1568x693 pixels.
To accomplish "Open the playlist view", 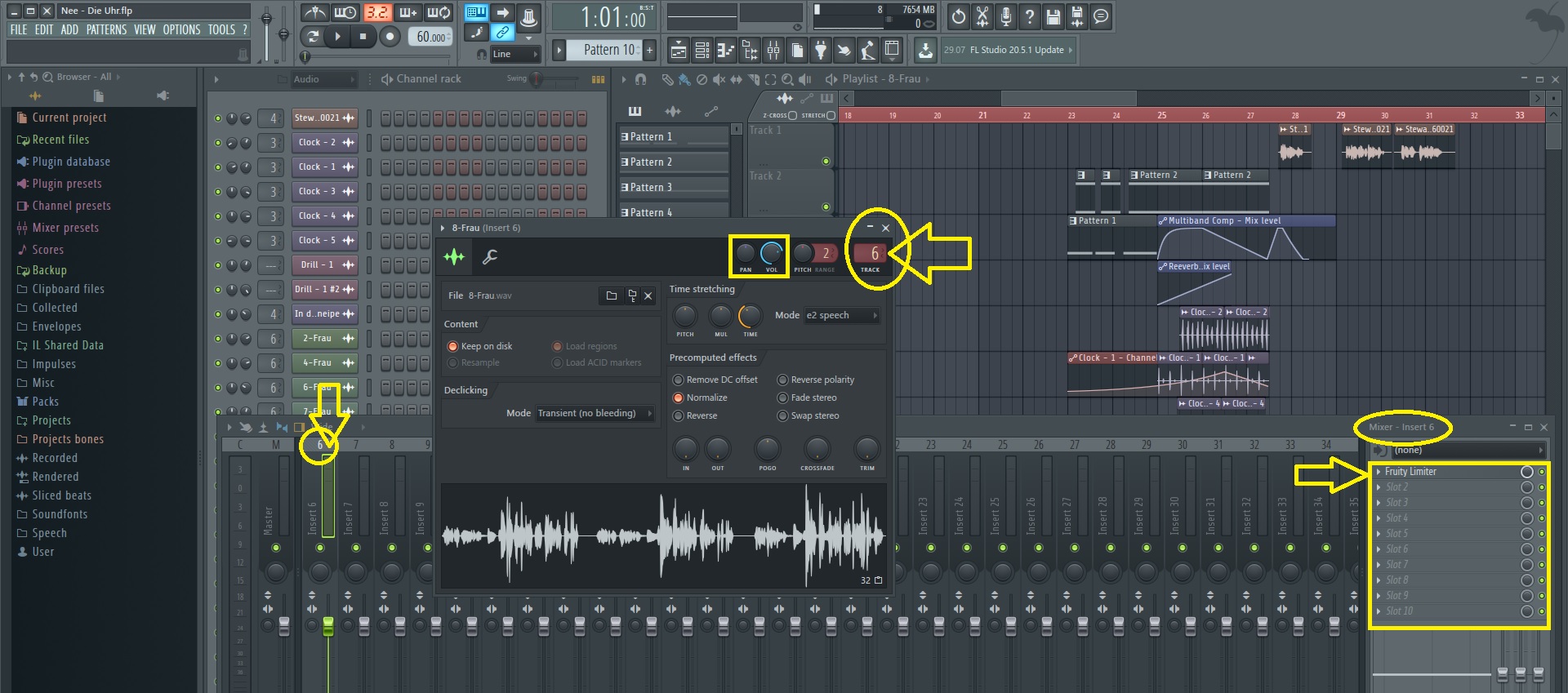I will click(678, 51).
